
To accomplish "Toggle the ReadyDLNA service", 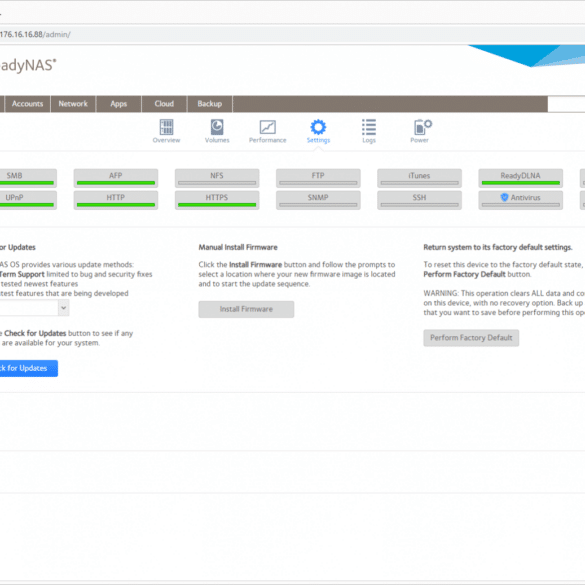I will pos(520,178).
